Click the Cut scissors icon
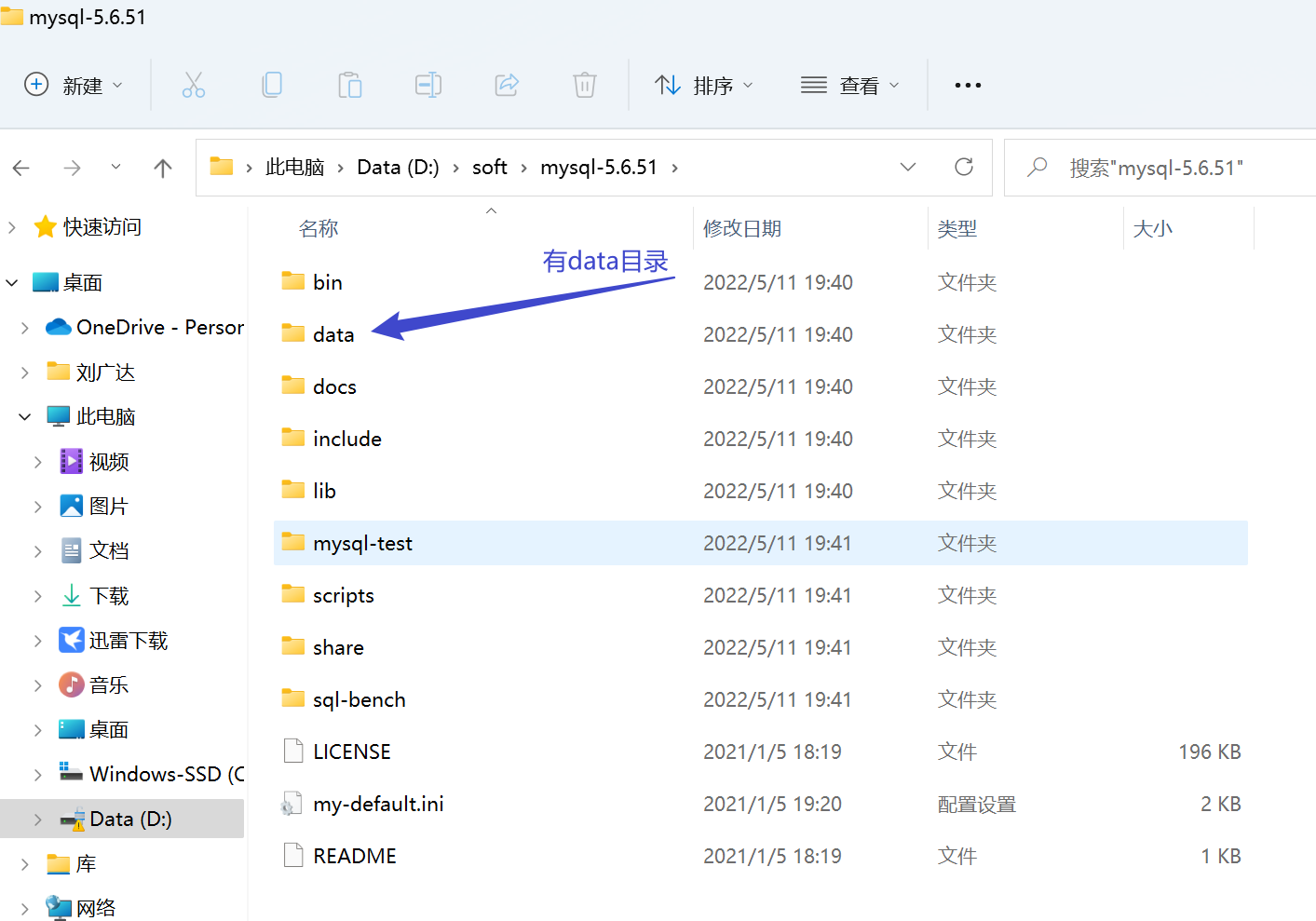 (194, 86)
